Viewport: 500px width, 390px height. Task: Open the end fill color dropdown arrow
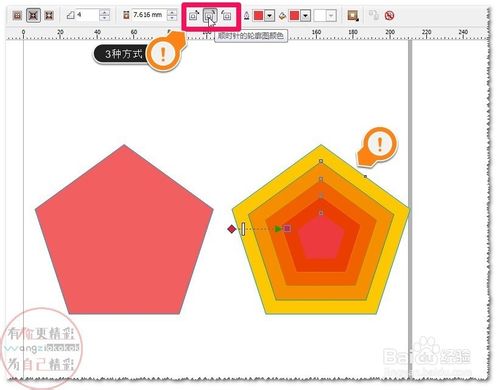pyautogui.click(x=331, y=15)
